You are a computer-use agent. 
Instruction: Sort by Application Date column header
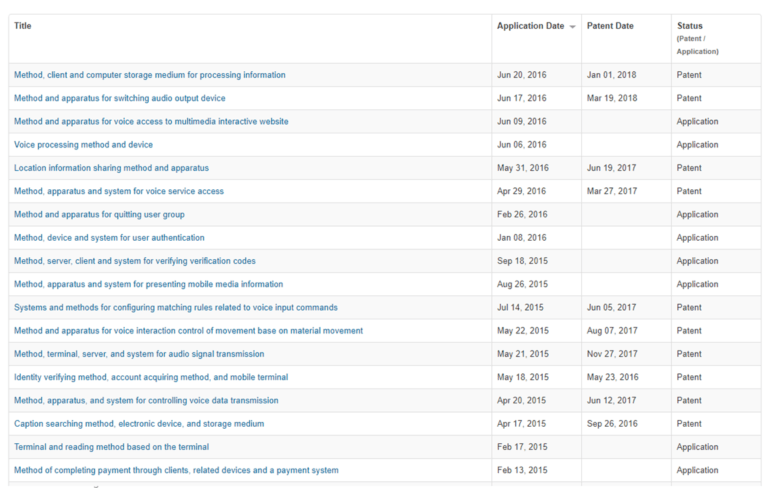(530, 26)
